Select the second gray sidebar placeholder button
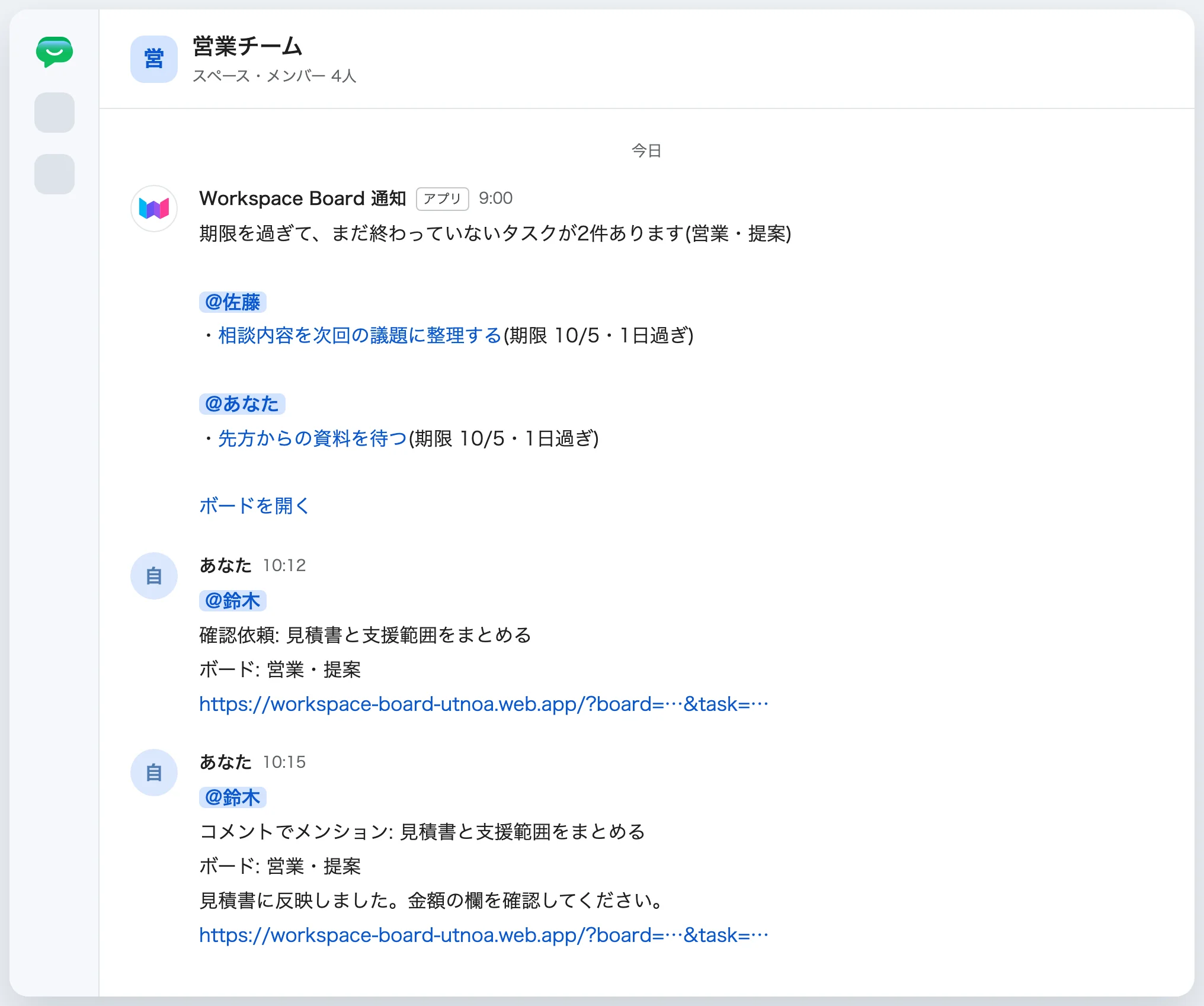Screen dimensions: 1204x1006 (x=55, y=174)
